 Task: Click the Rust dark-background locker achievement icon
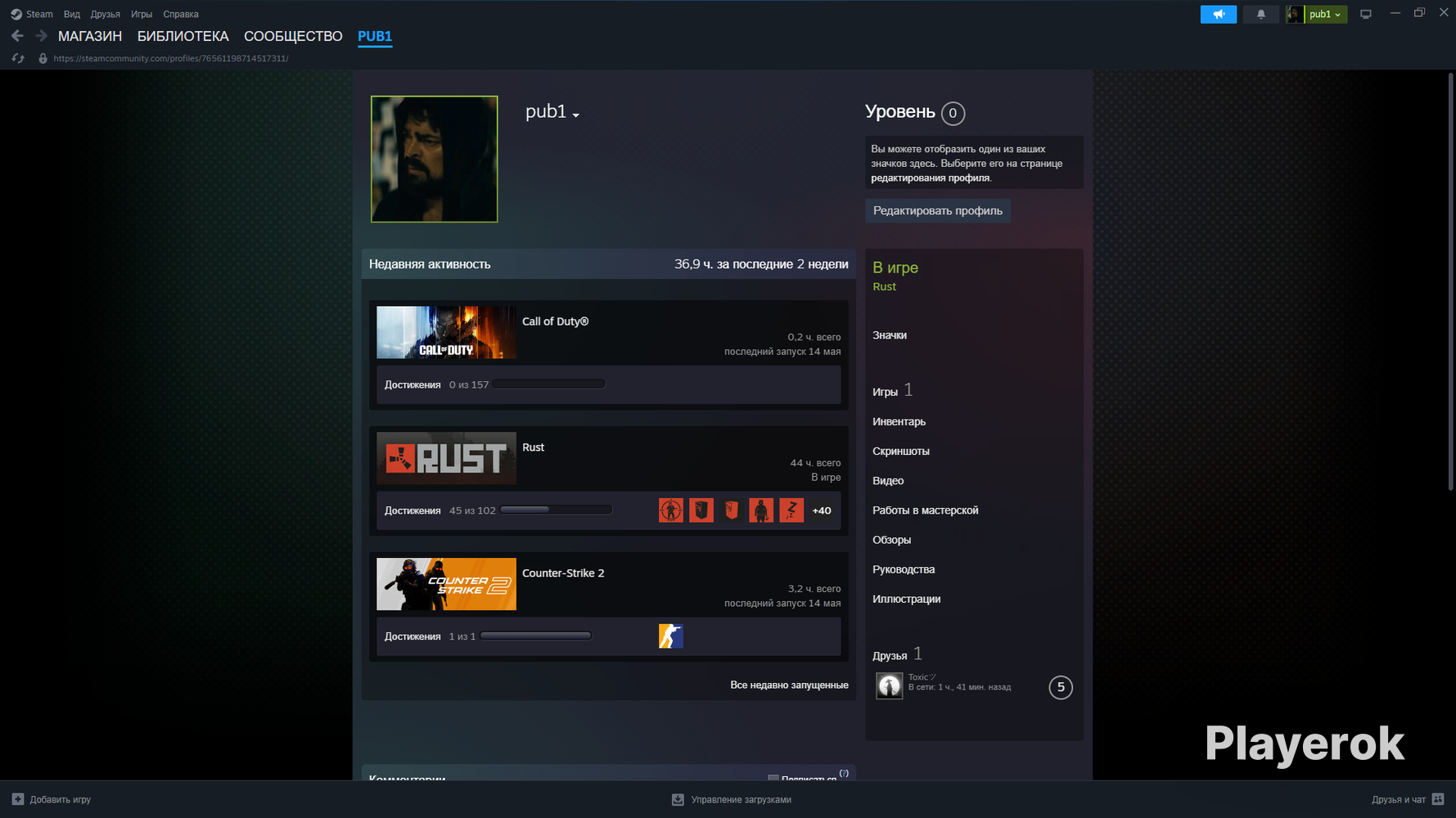(x=732, y=510)
